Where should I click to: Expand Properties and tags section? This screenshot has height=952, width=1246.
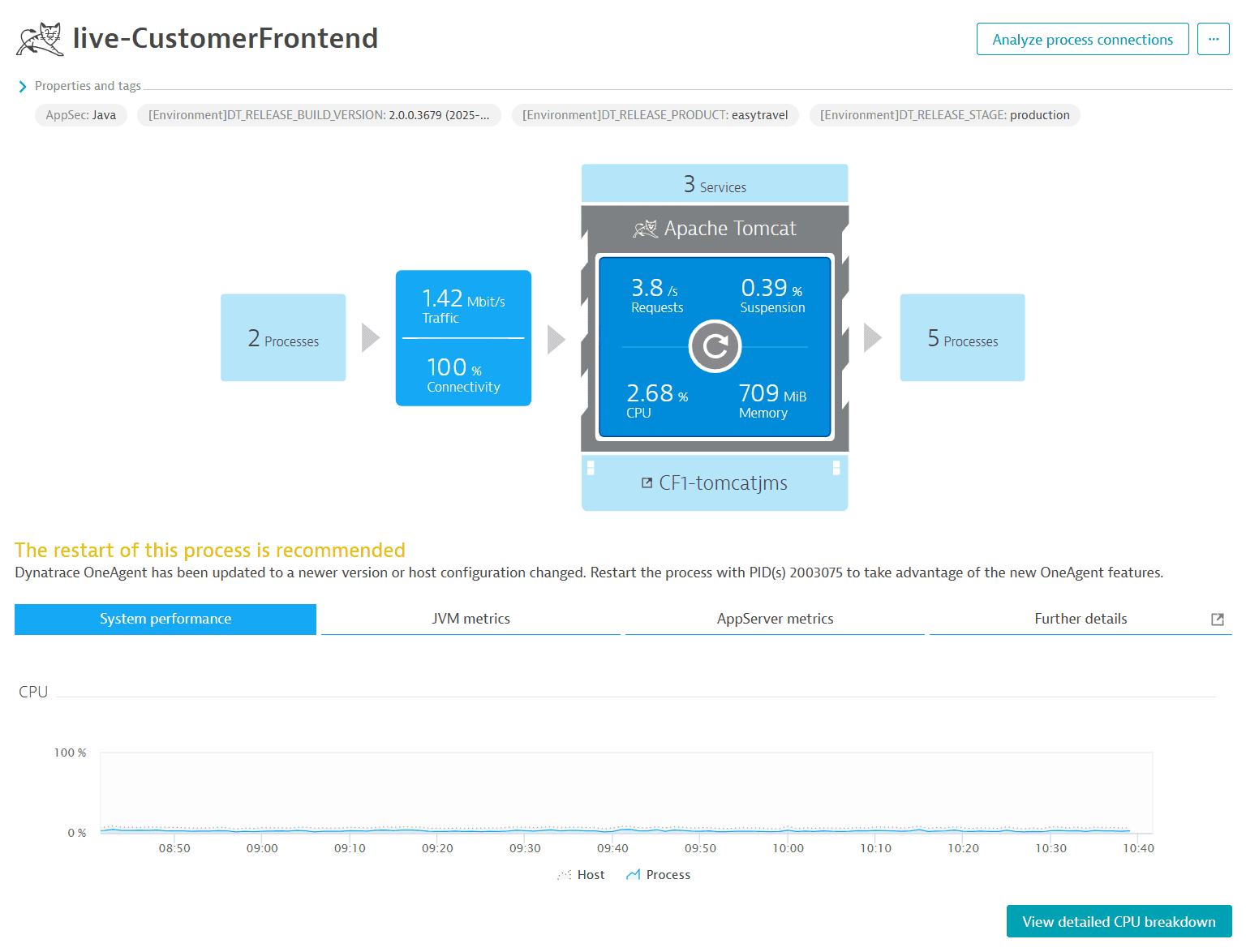click(23, 87)
